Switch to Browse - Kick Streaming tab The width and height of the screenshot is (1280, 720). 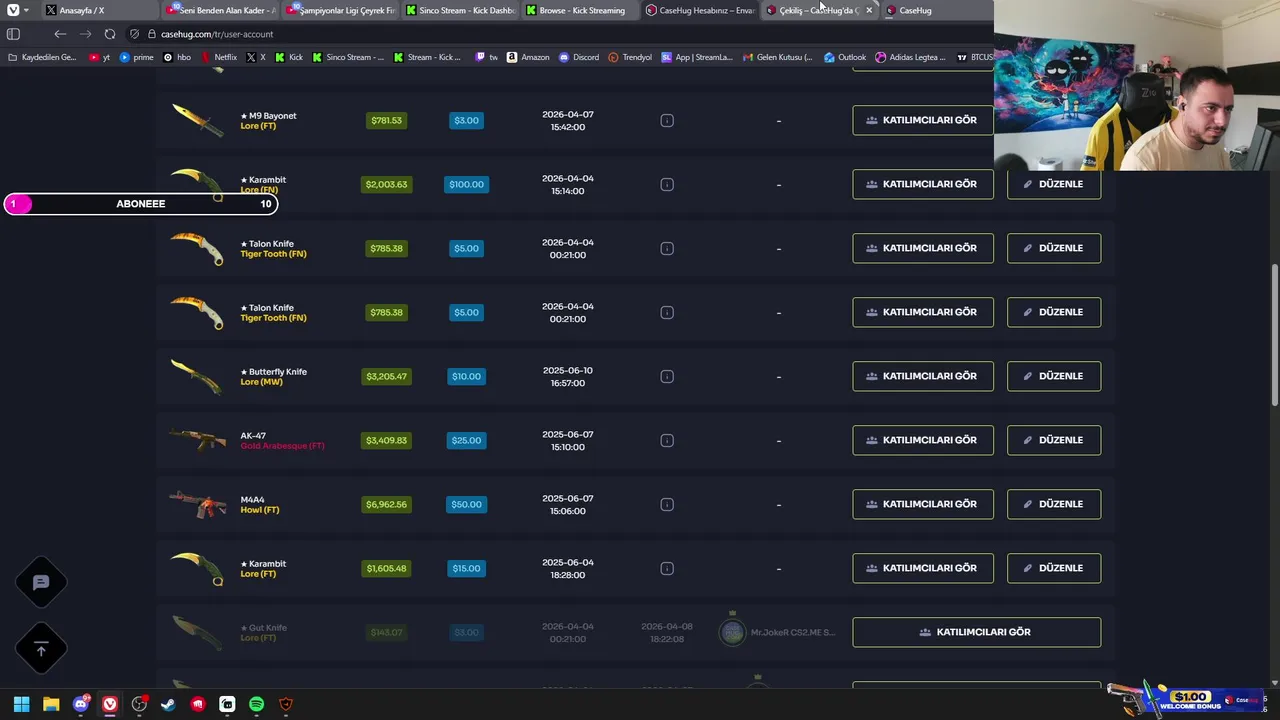[x=580, y=10]
